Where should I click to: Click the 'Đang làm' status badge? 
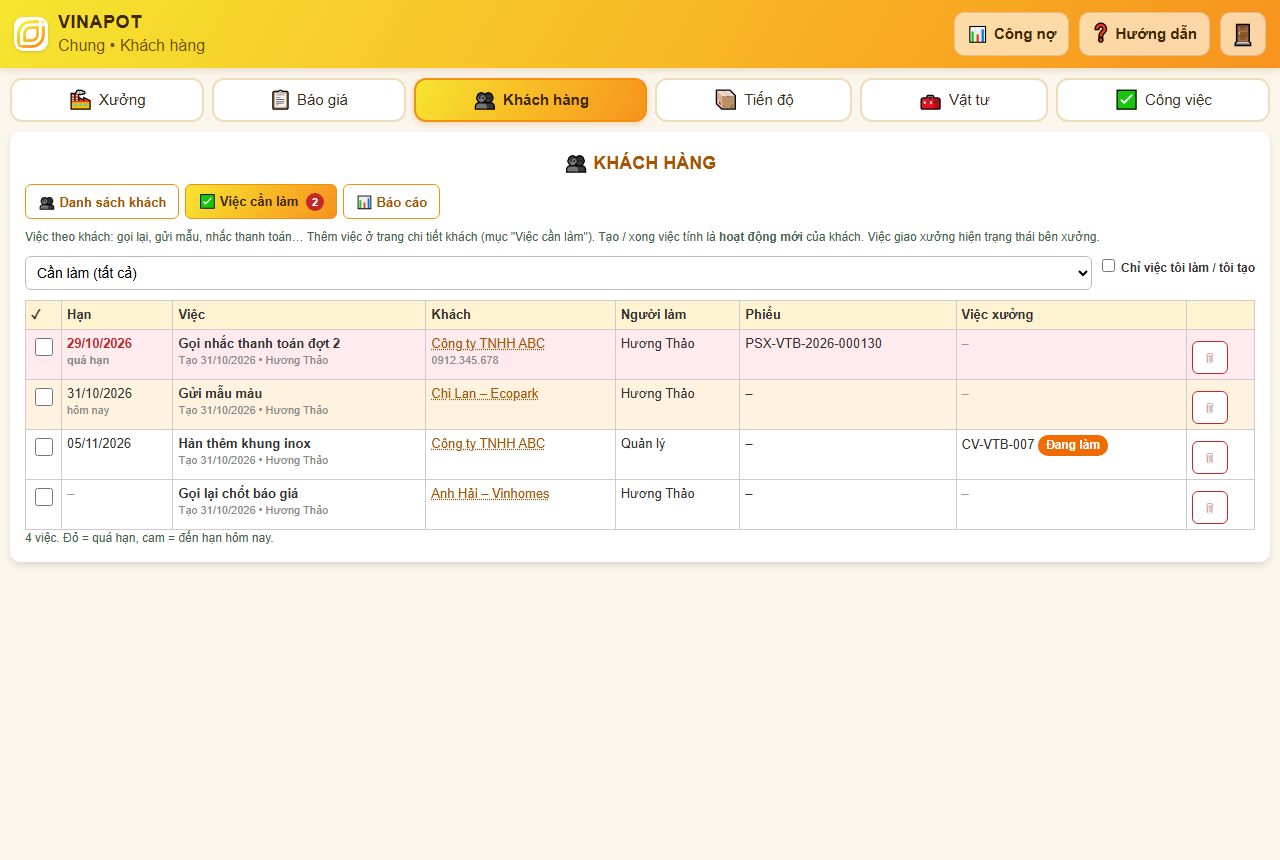pyautogui.click(x=1073, y=445)
